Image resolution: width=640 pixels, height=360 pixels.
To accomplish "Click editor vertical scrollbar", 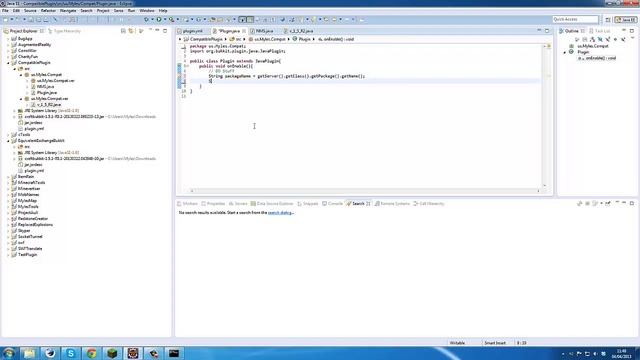I will click(x=544, y=116).
